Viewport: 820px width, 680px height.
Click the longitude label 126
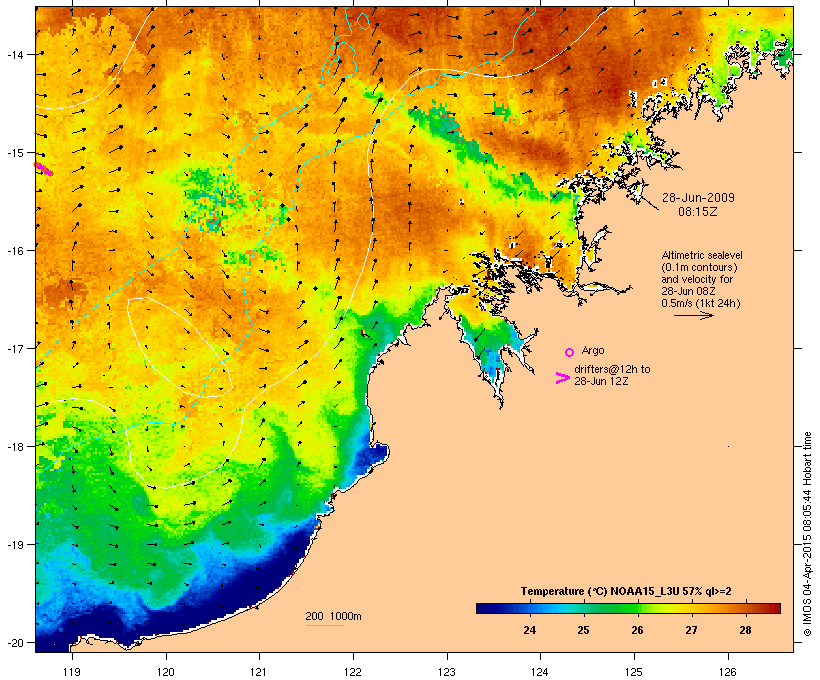[728, 672]
